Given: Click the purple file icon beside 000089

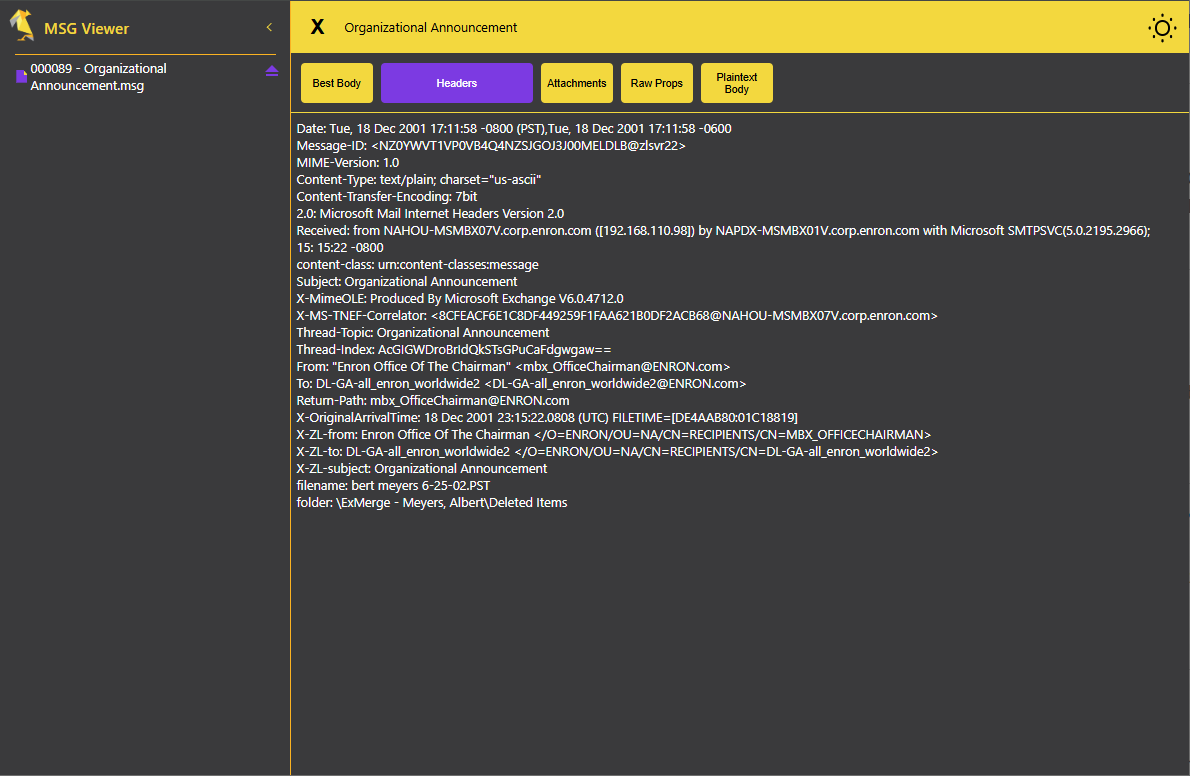Looking at the screenshot, I should coord(21,77).
